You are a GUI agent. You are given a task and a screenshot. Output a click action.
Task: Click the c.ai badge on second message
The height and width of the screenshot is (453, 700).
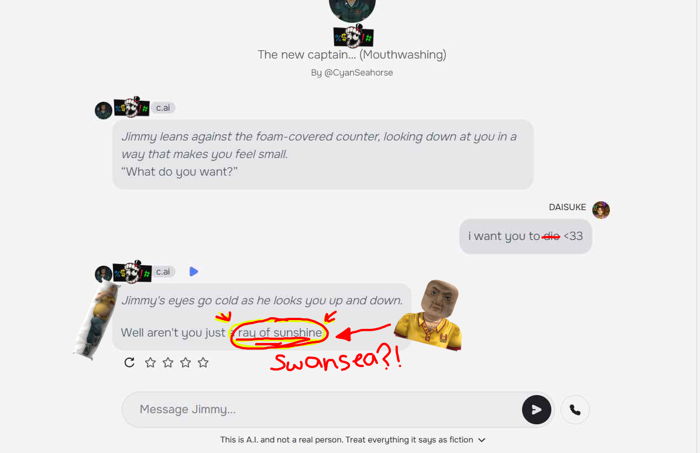point(163,271)
